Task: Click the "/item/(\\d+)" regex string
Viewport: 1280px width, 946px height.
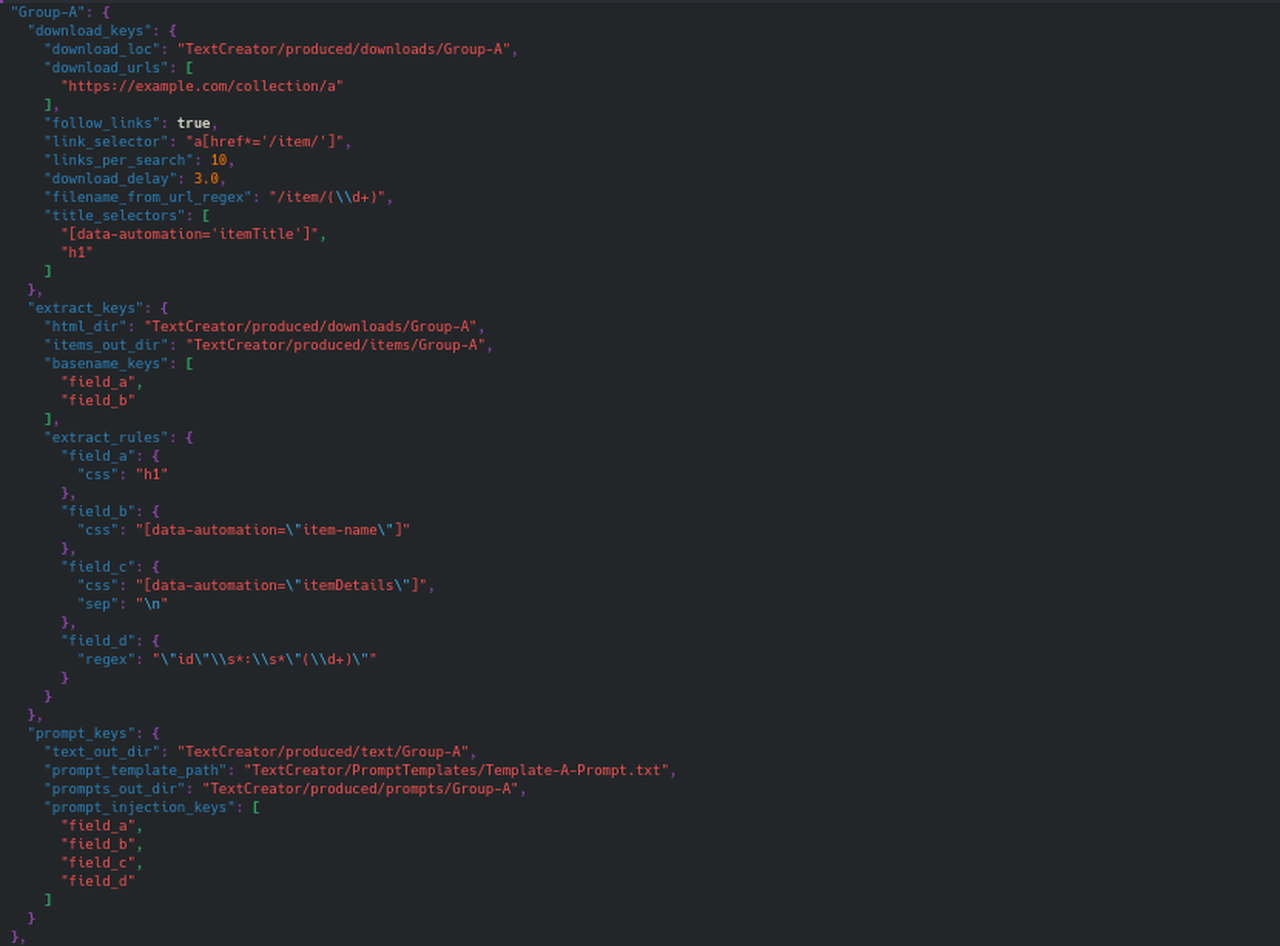Action: point(327,197)
